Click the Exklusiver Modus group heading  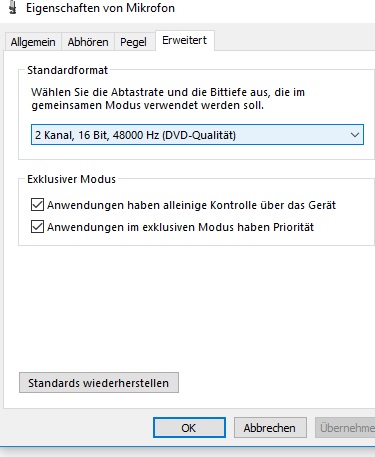point(71,179)
